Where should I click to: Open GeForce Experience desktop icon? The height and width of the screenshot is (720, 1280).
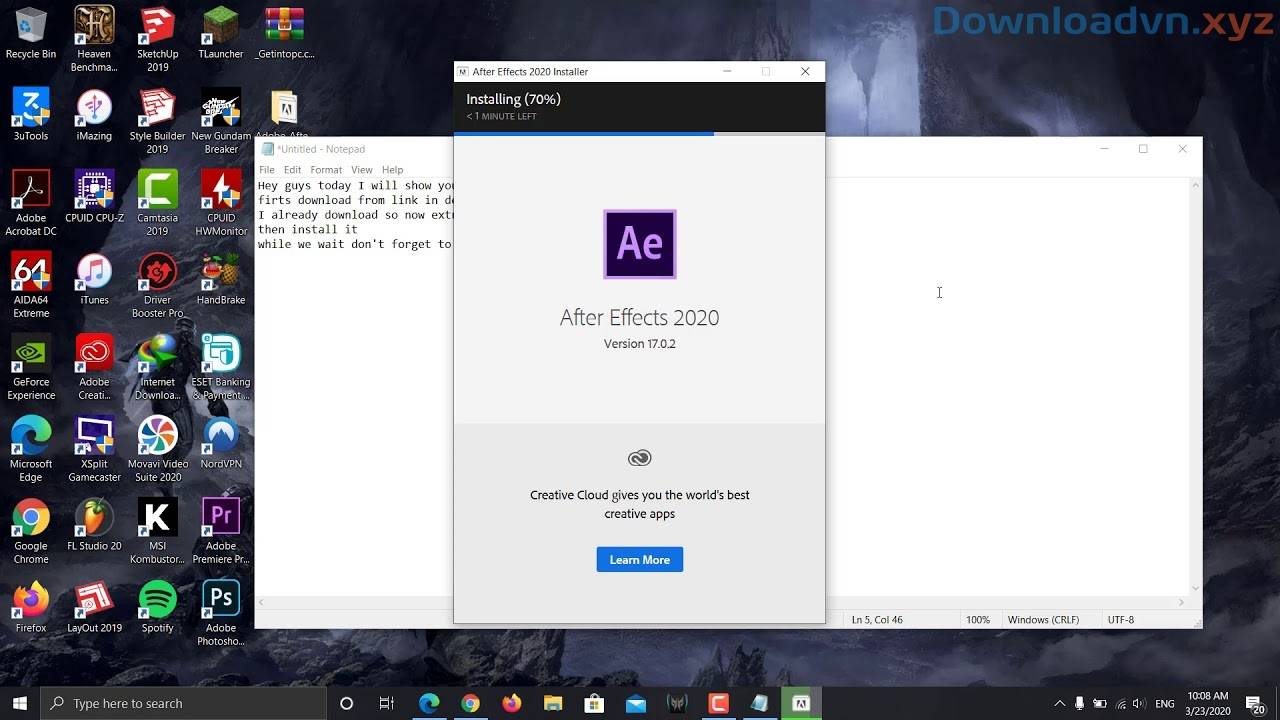pyautogui.click(x=31, y=368)
